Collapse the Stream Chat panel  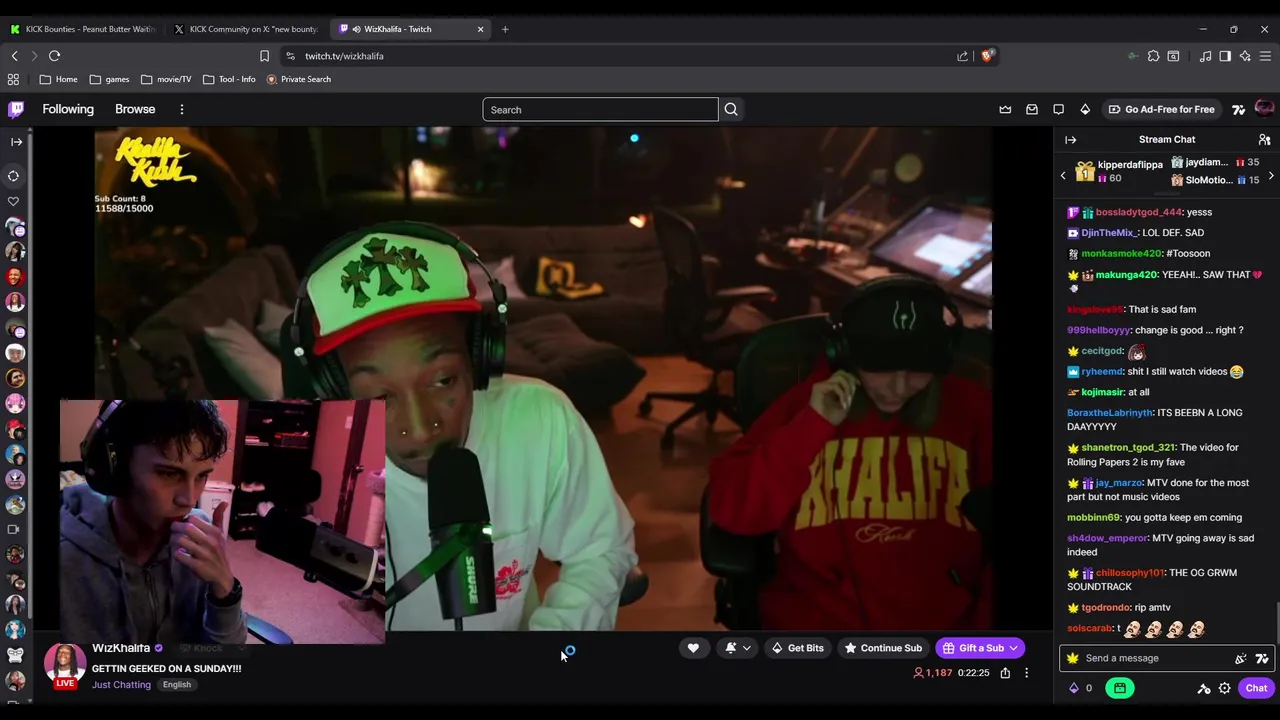click(x=1070, y=140)
